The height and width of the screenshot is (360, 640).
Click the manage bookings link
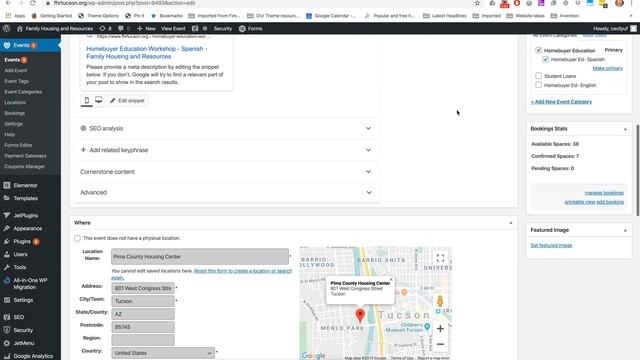pos(604,193)
